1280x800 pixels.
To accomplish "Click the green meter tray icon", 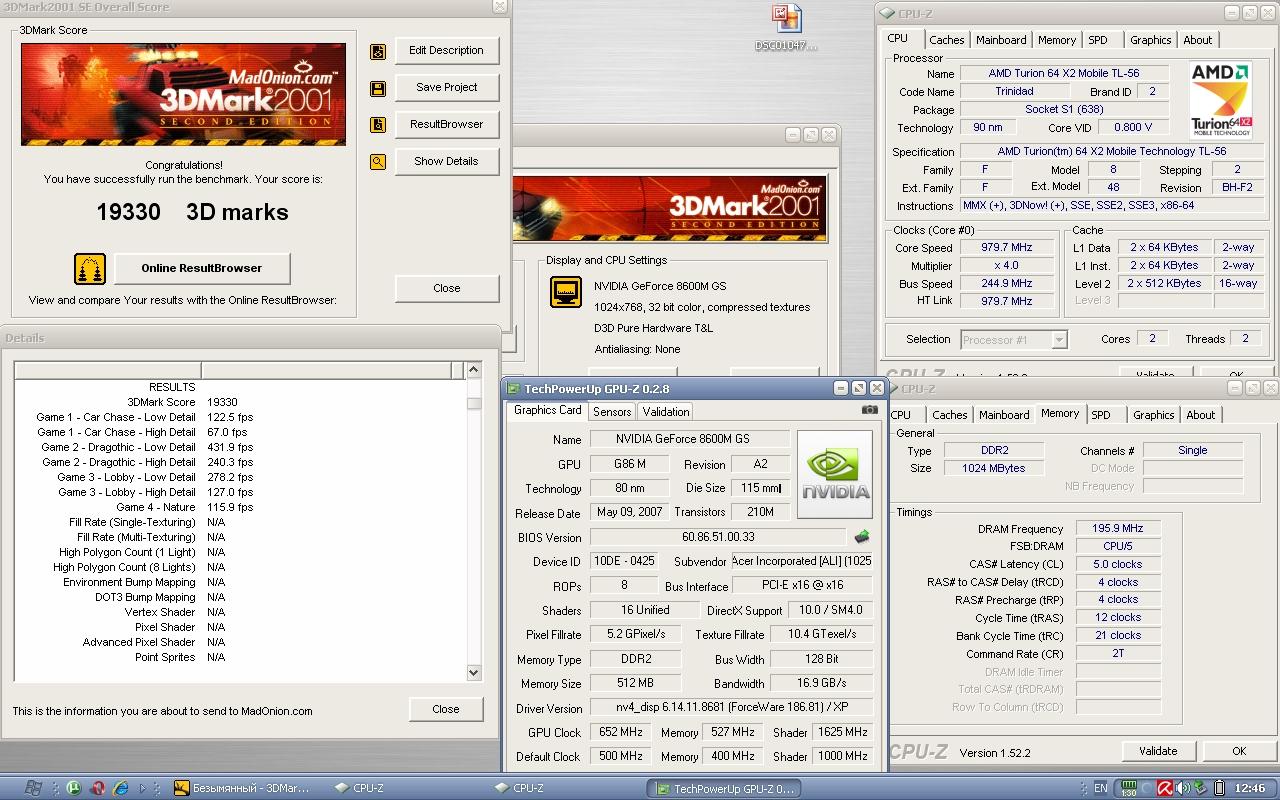I will 1128,788.
